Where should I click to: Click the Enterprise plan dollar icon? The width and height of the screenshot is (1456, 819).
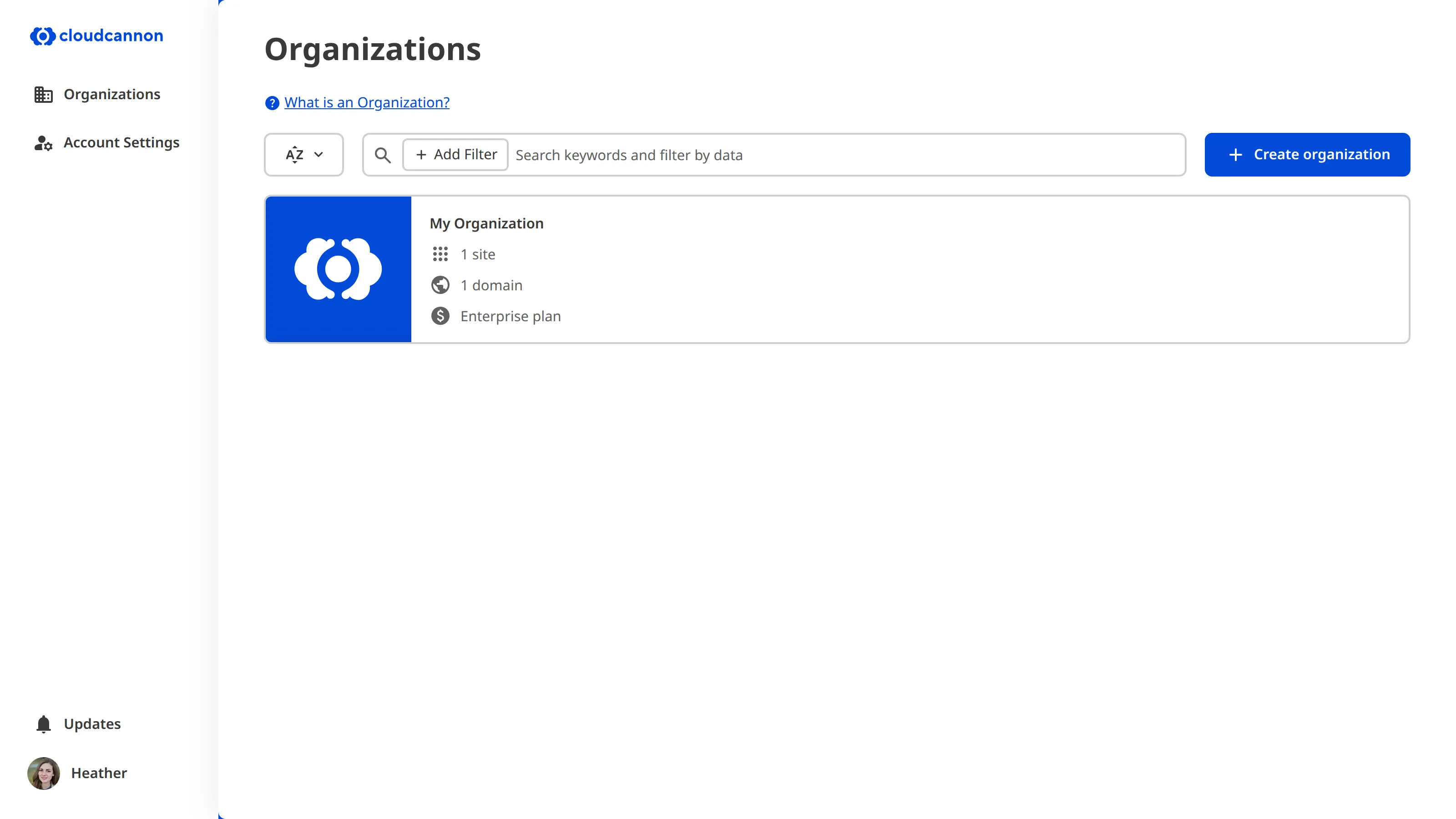[x=441, y=316]
